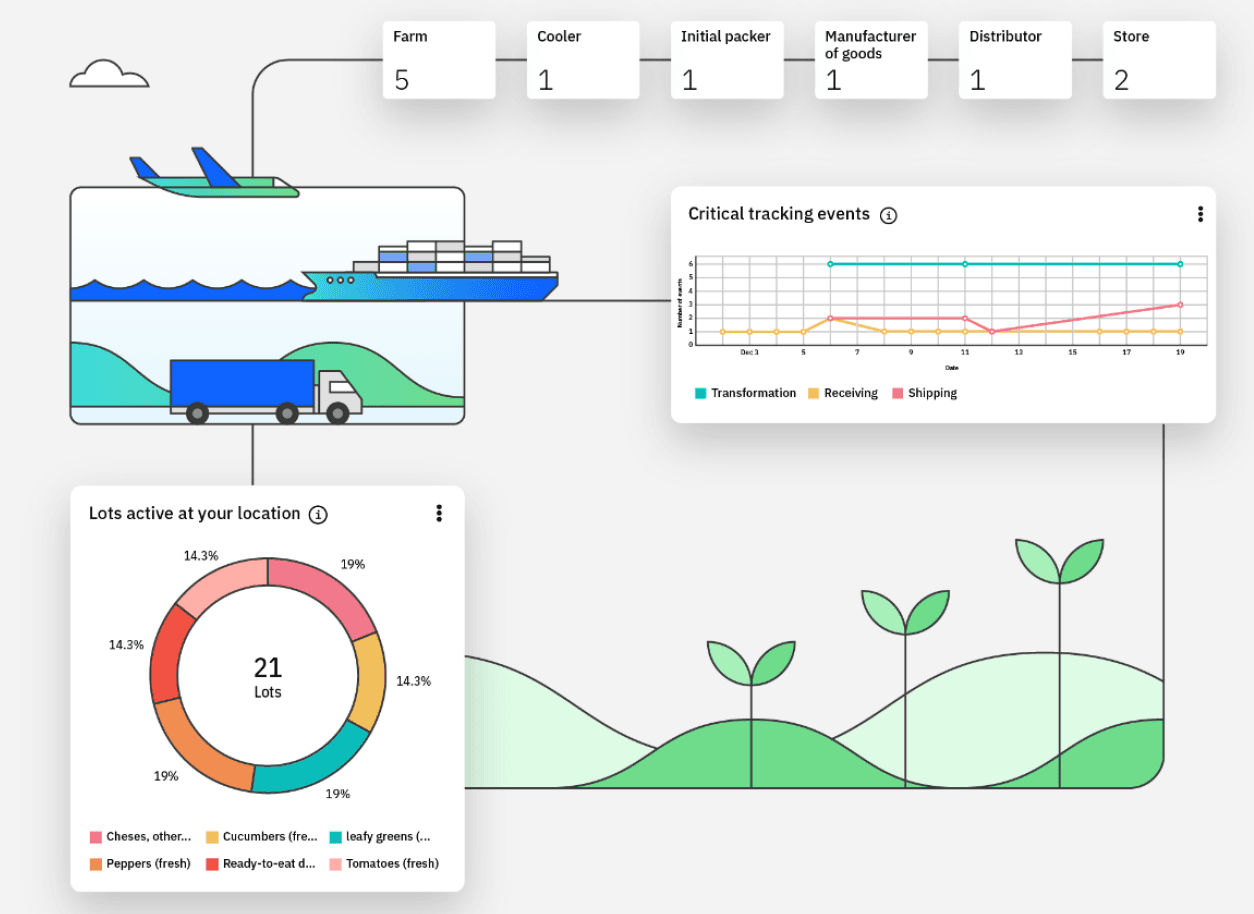Screen dimensions: 1254x914
Task: Click info icon beside Lots active title
Action: [x=318, y=514]
